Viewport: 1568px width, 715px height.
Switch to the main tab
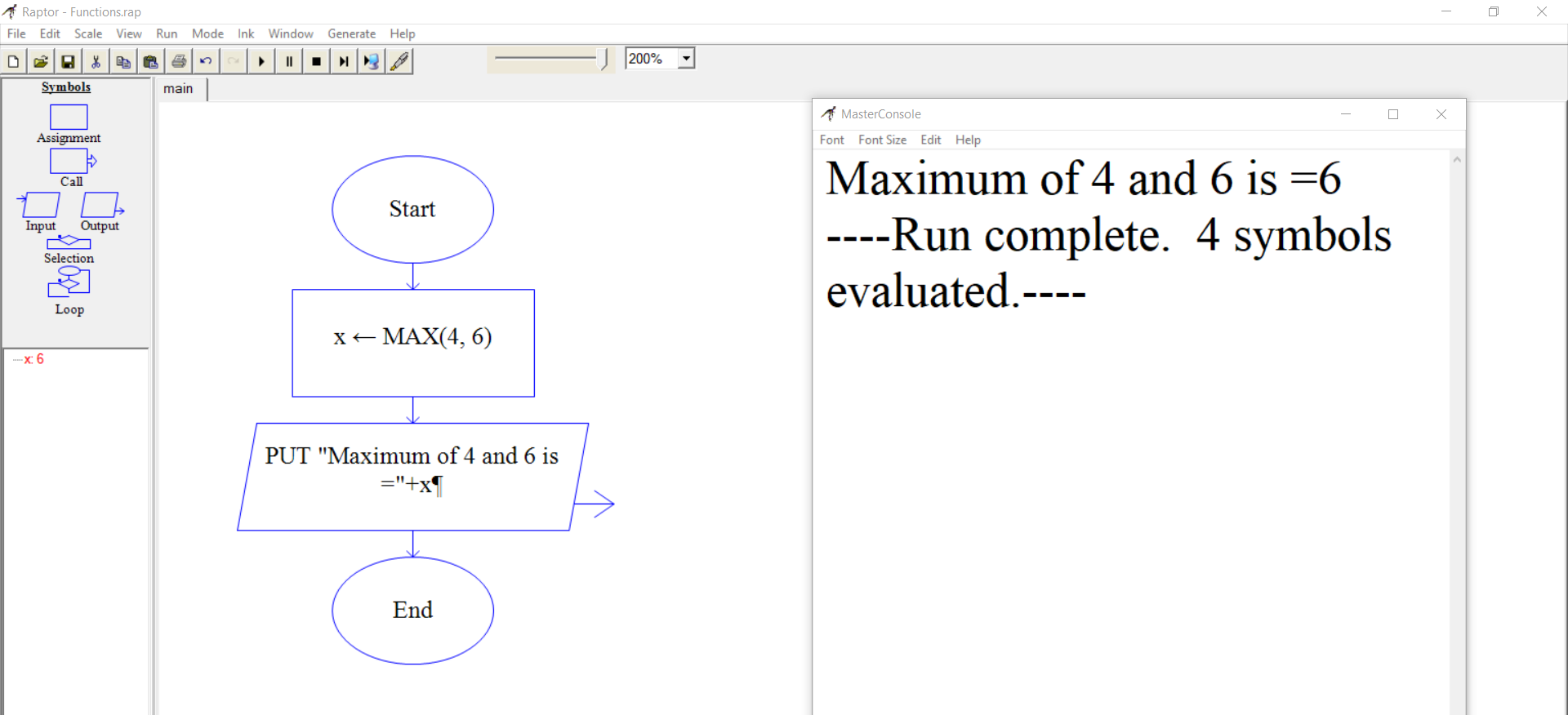pos(178,88)
